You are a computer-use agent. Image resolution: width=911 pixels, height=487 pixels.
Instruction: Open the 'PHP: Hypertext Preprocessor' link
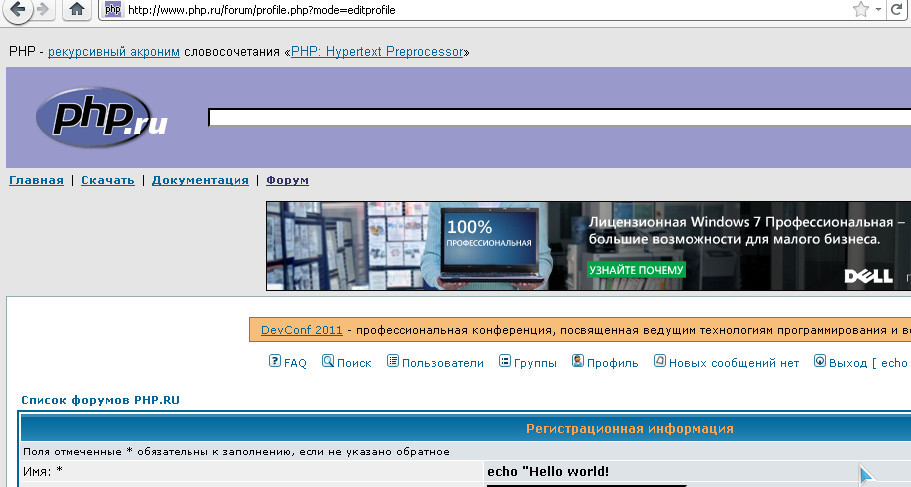coord(377,52)
